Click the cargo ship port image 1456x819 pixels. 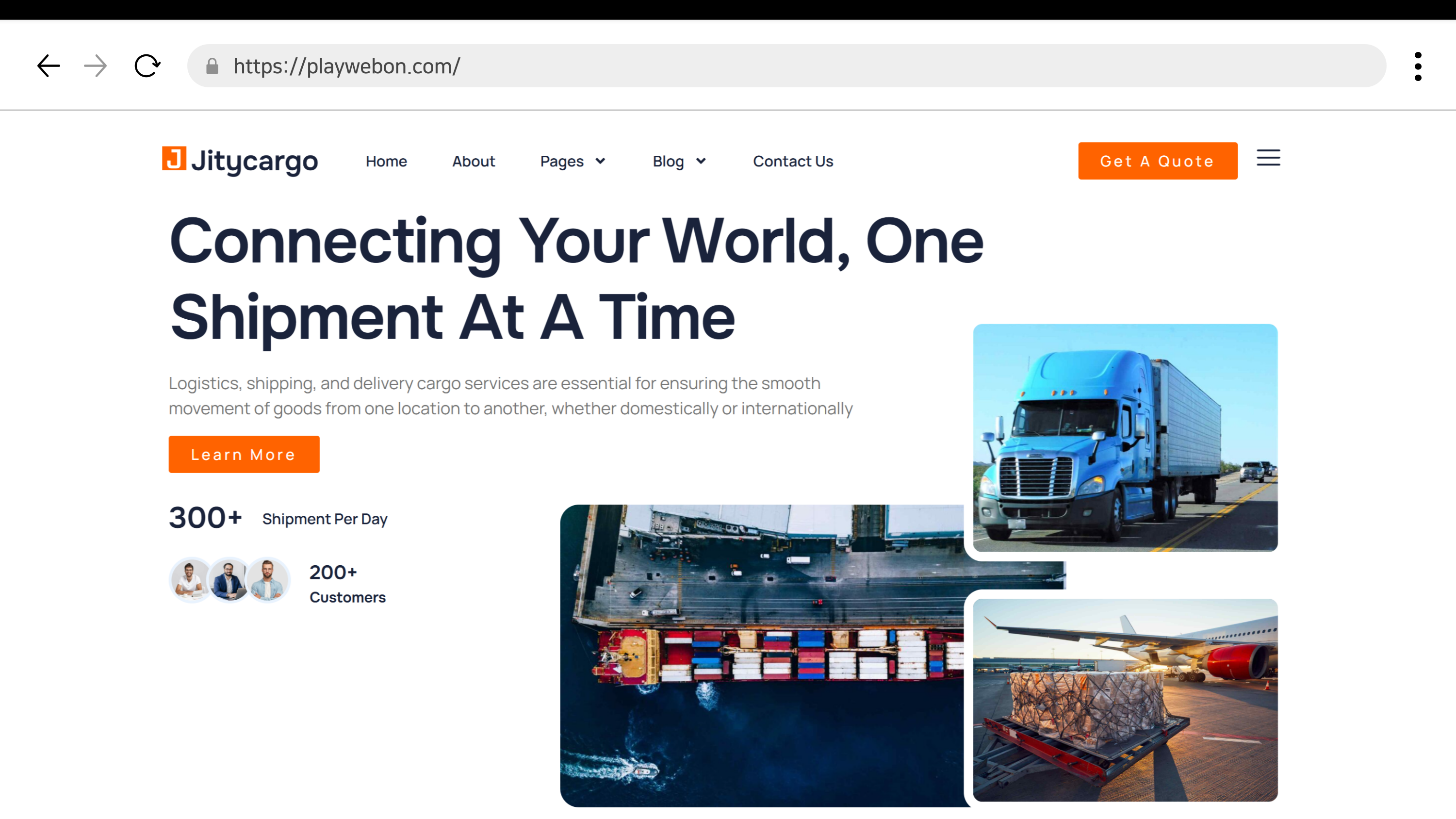(760, 655)
